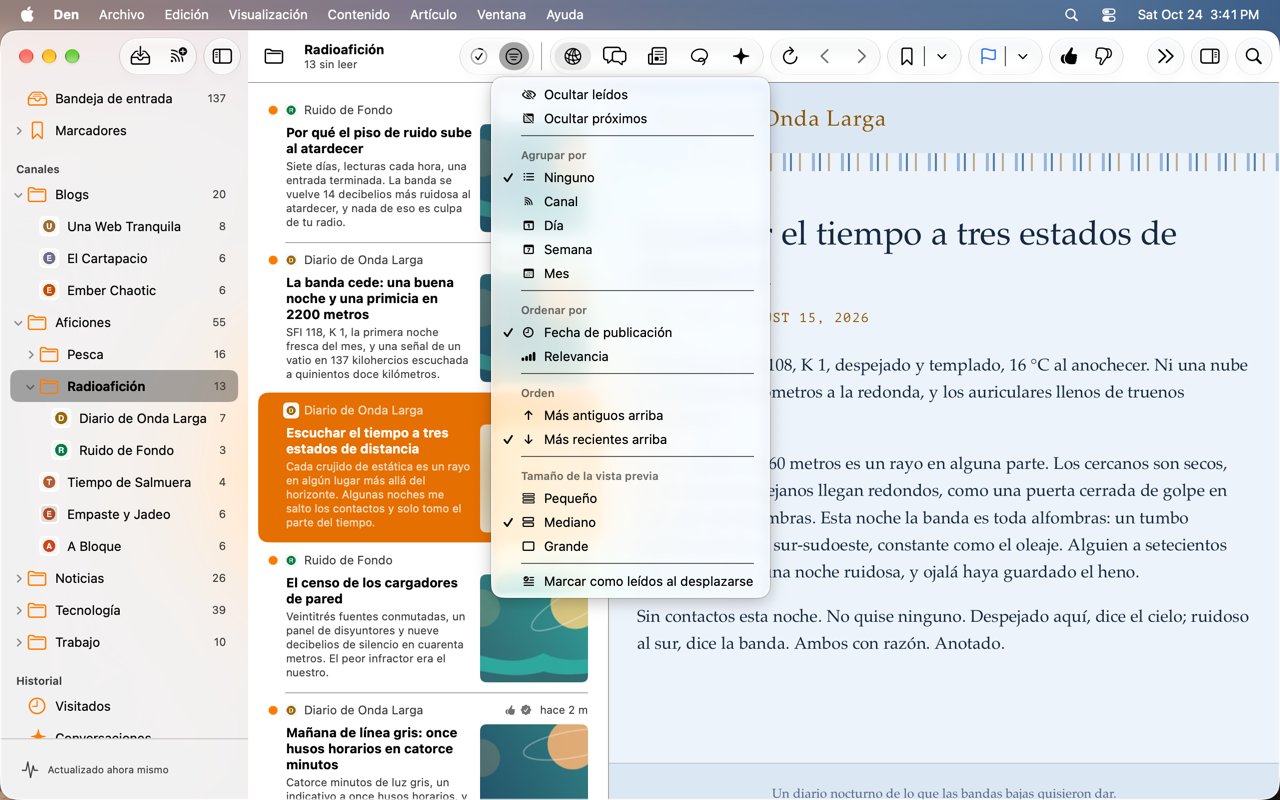
Task: Click the refresh article icon
Action: click(x=790, y=57)
